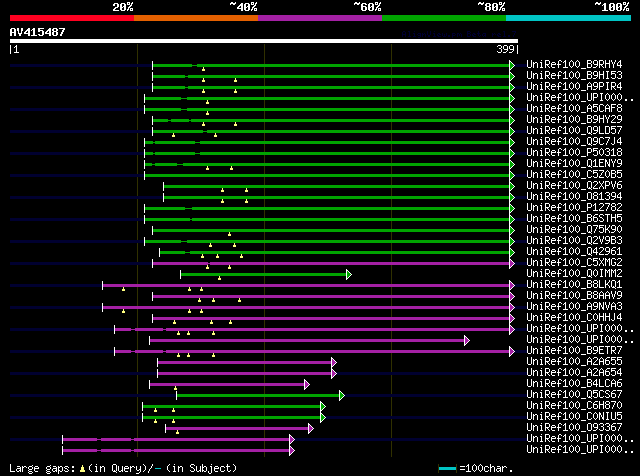Click the cyan 100char scale bar
This screenshot has height=476, width=640.
447,469
